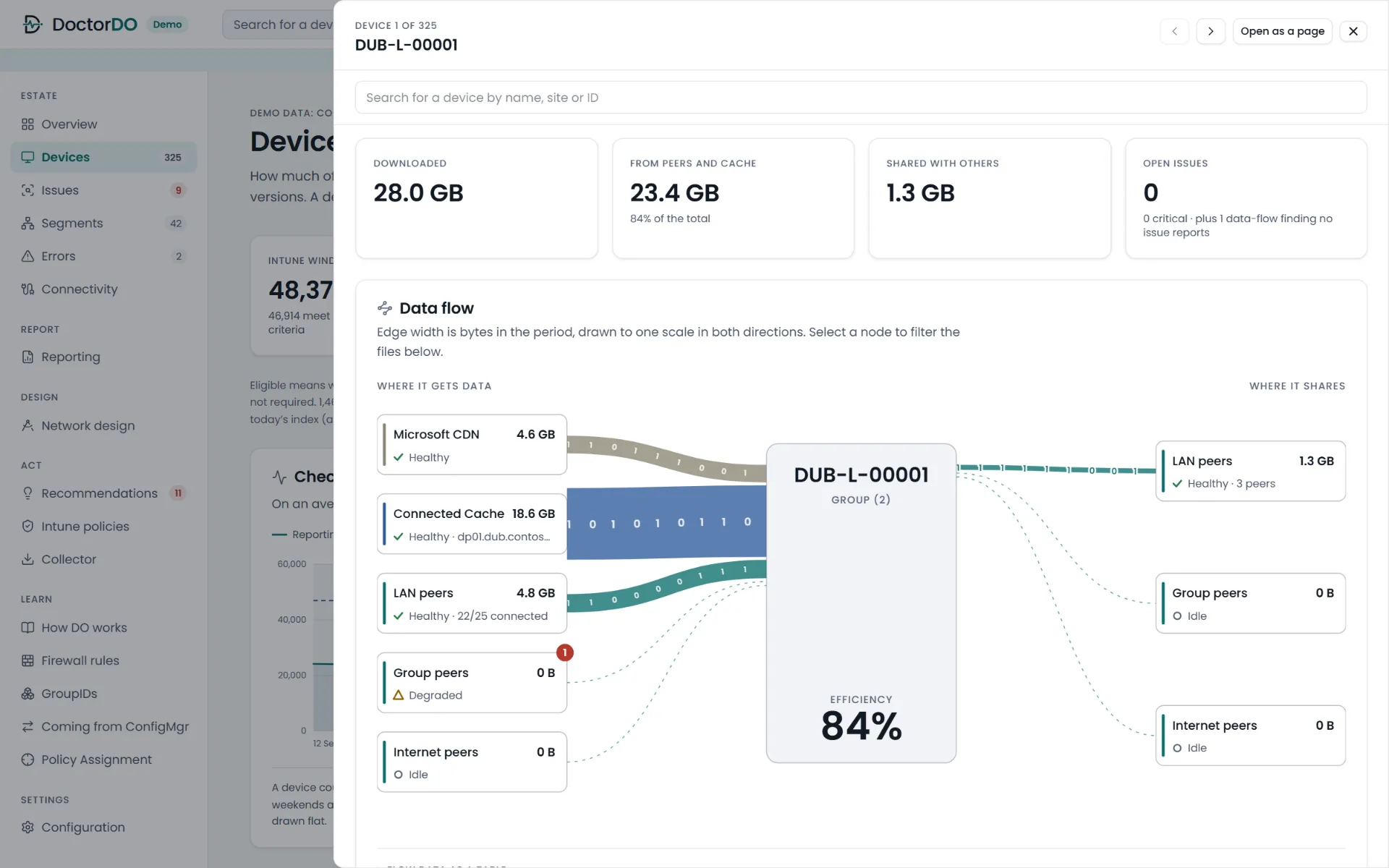Click the Segments hierarchy icon

click(x=27, y=223)
